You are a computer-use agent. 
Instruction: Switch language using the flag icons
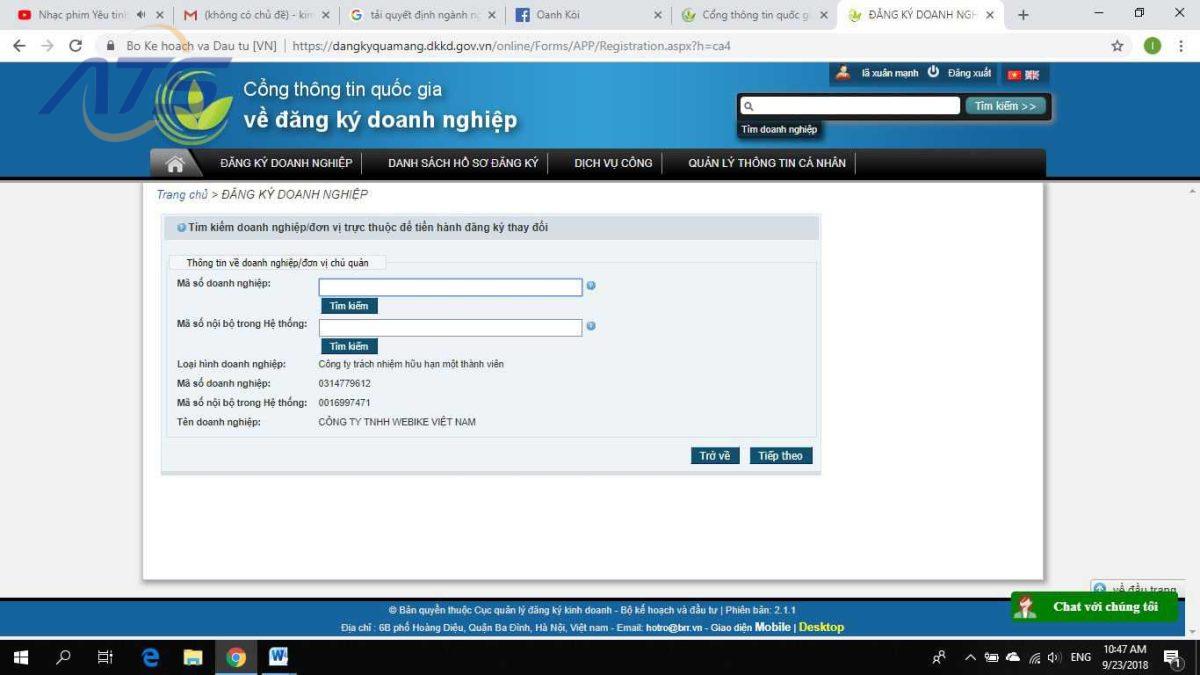coord(1023,74)
